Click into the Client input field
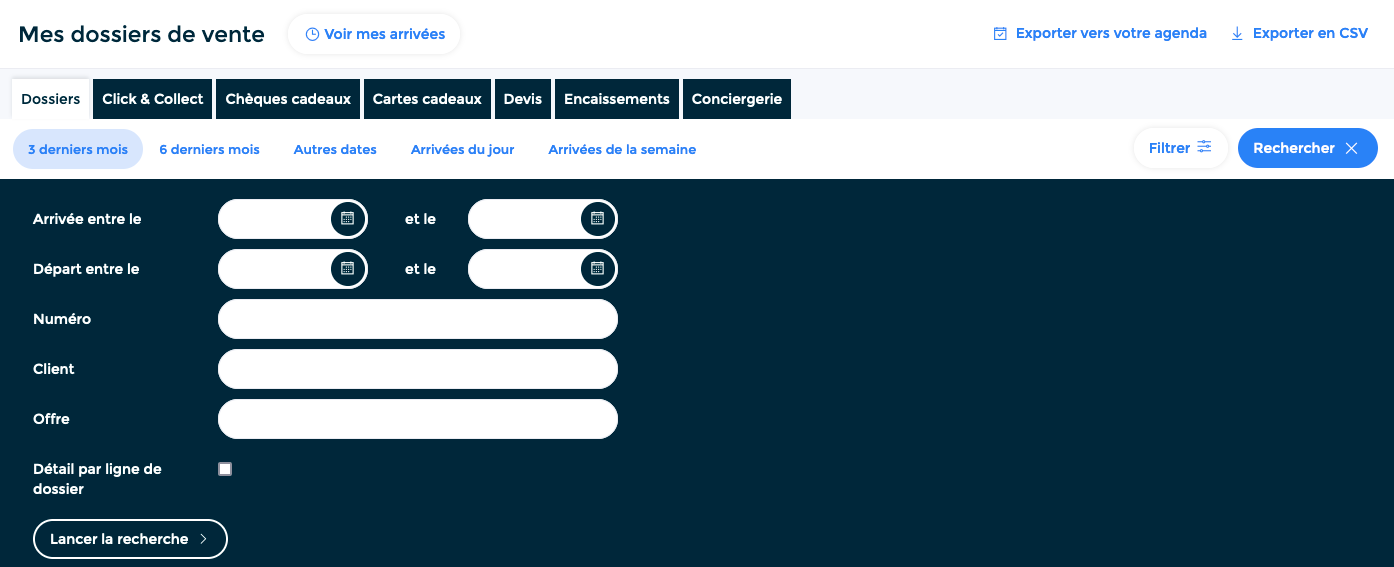Screen dimensions: 1394x567 pyautogui.click(x=418, y=369)
